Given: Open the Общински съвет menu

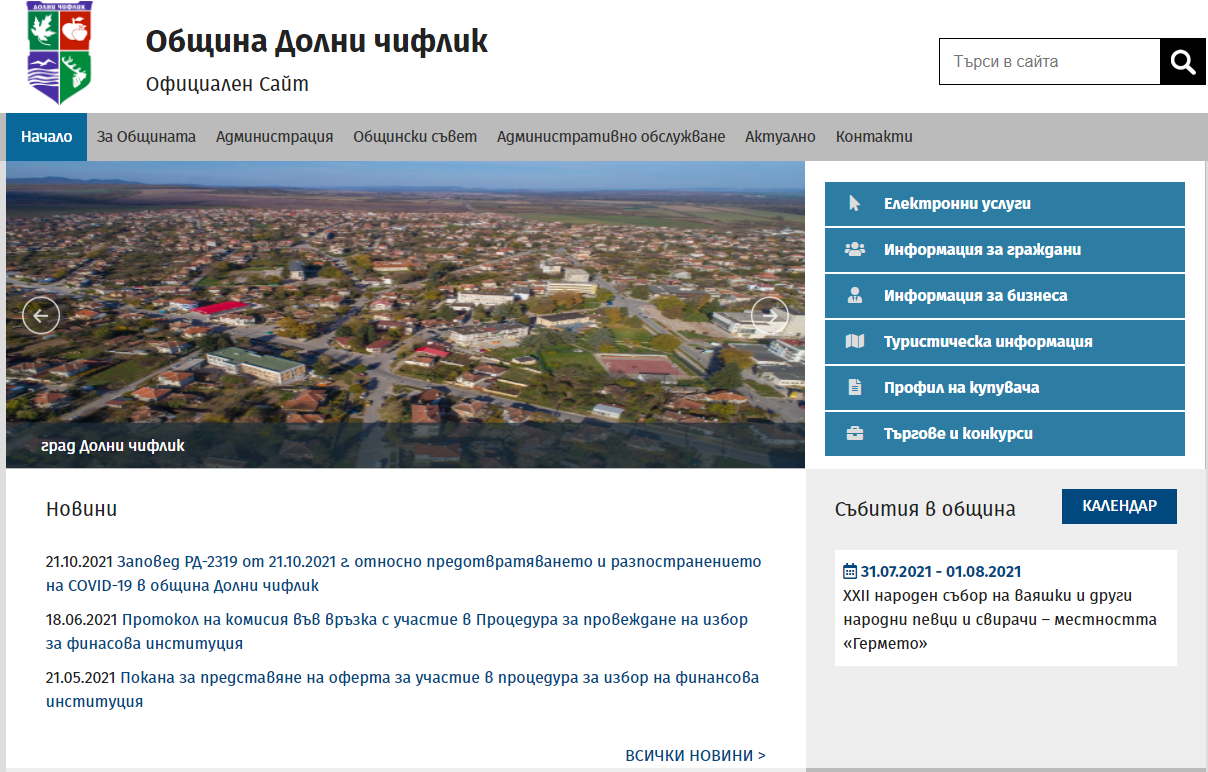Looking at the screenshot, I should [x=414, y=136].
